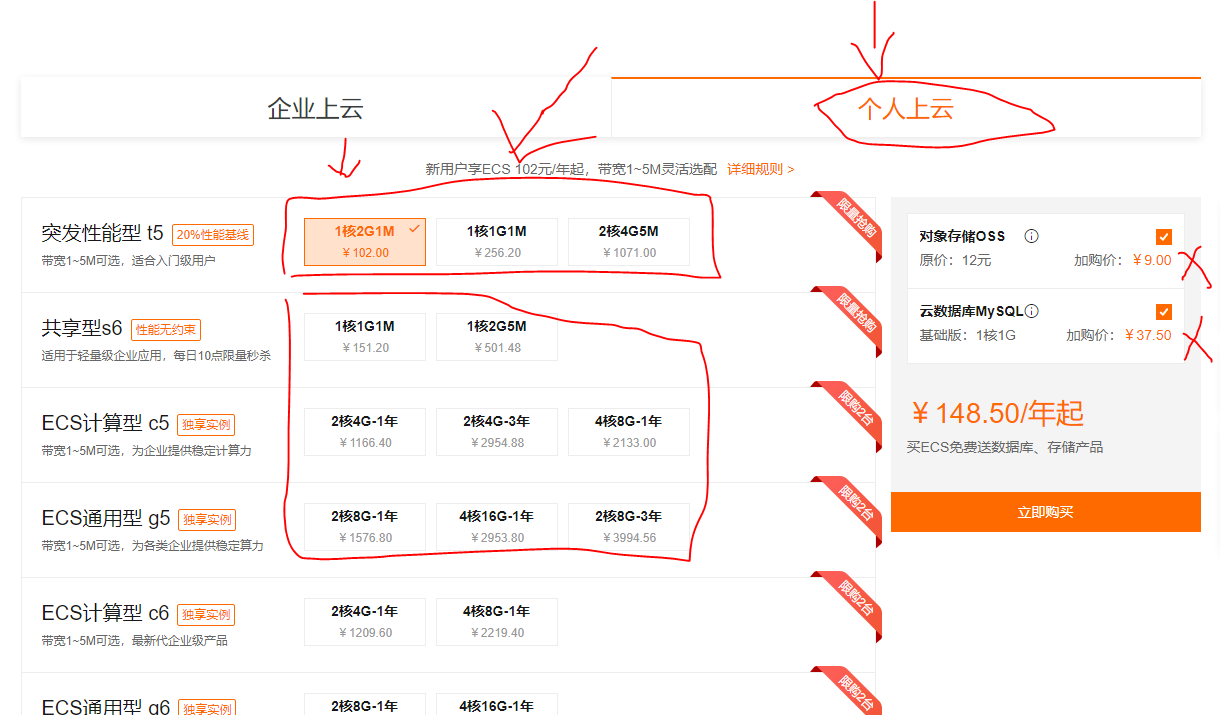Screen dimensions: 1220x715
Task: Switch to 企业上云 tab
Action: click(x=315, y=108)
